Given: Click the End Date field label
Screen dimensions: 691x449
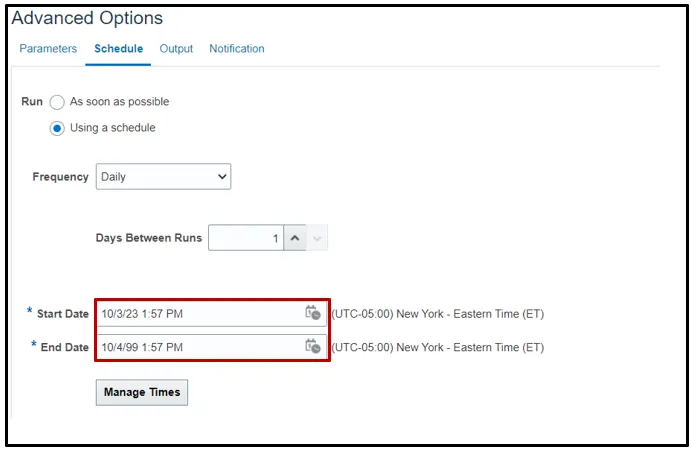Looking at the screenshot, I should click(x=65, y=347).
